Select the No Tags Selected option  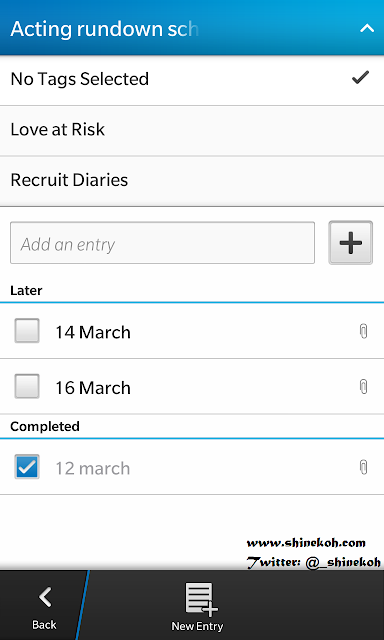[192, 79]
